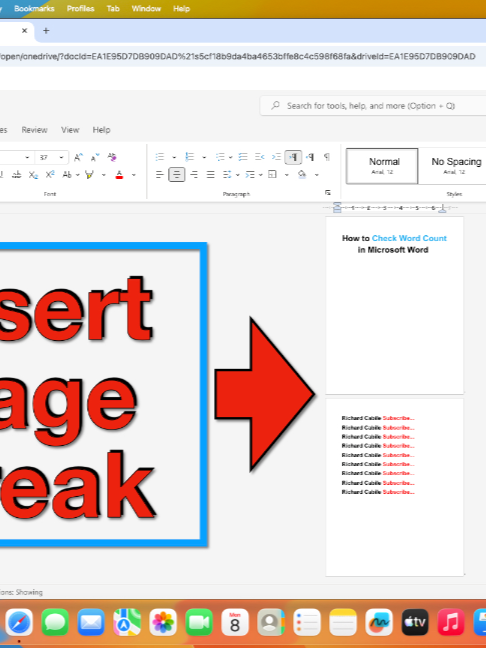Expand bullet list style arrow

pos(174,157)
